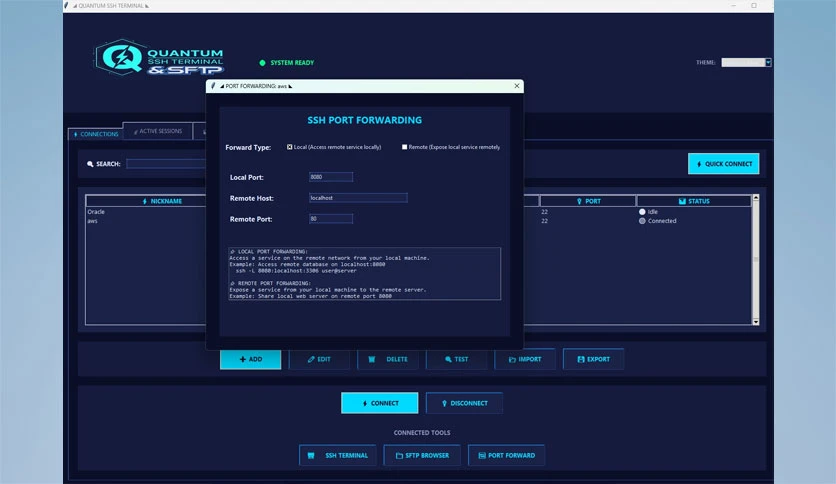Viewport: 836px width, 484px height.
Task: Focus the Search field in main window
Action: point(166,164)
